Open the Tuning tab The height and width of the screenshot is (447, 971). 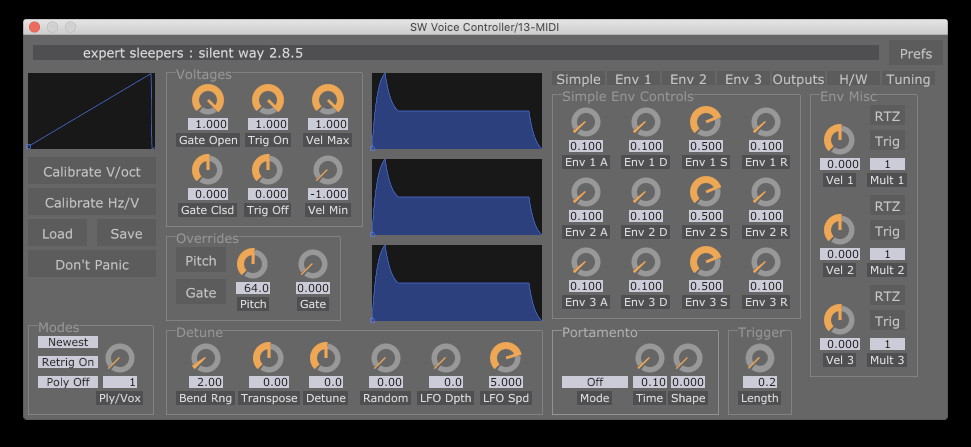(x=908, y=79)
